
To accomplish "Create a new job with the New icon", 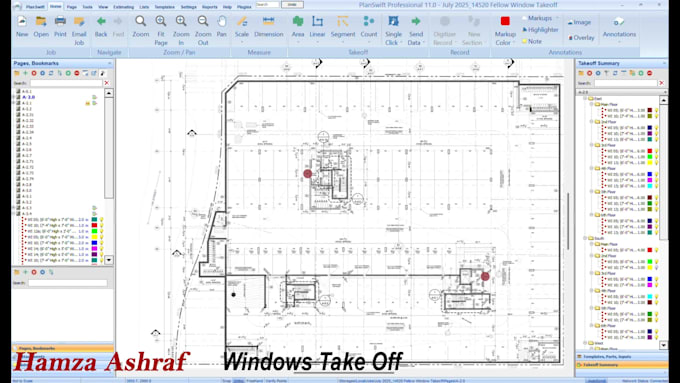I will [22, 22].
